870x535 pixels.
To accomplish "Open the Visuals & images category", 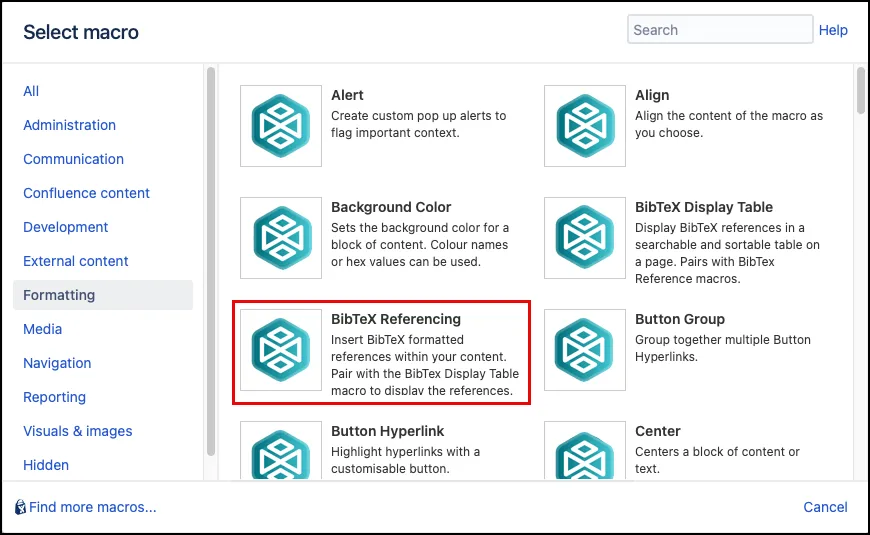I will coord(78,431).
